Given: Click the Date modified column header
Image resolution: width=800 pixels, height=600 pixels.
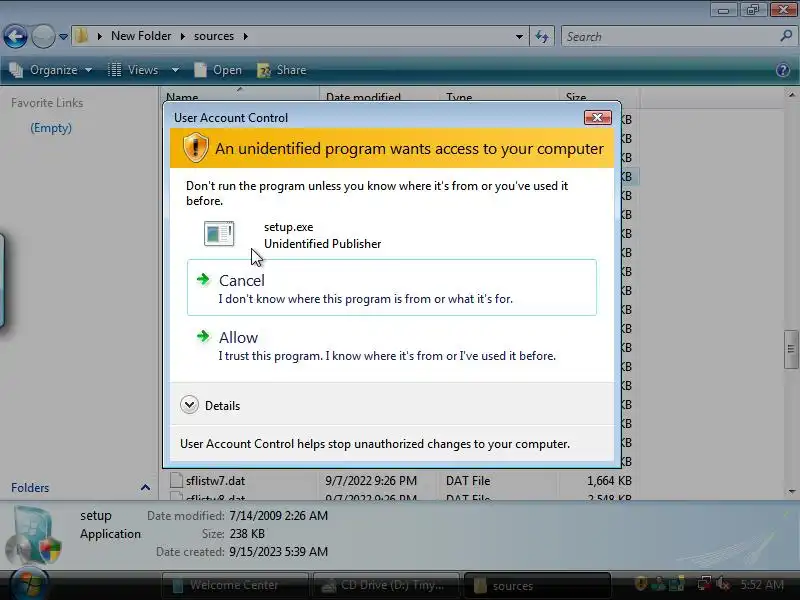Looking at the screenshot, I should [379, 96].
